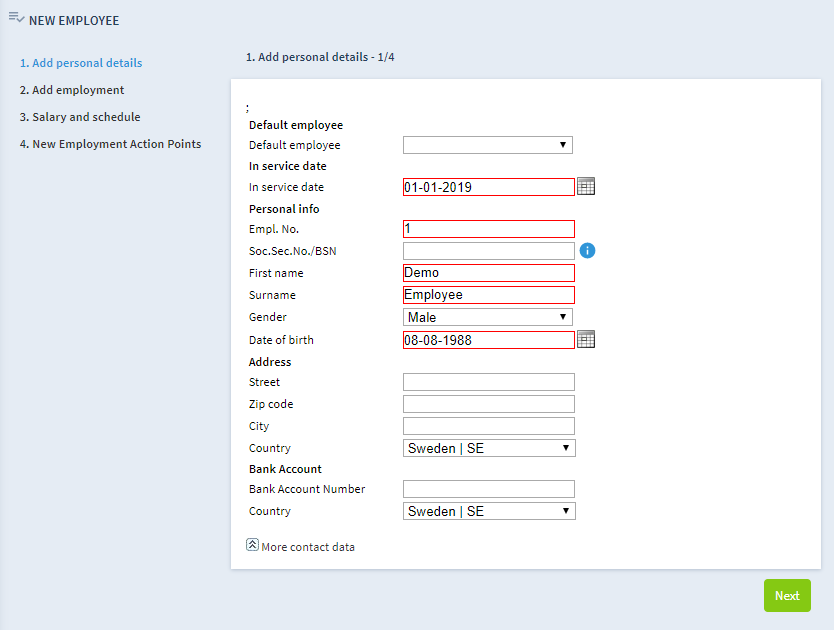834x630 pixels.
Task: Click the 'Personal info' section heading
Action: coord(284,209)
